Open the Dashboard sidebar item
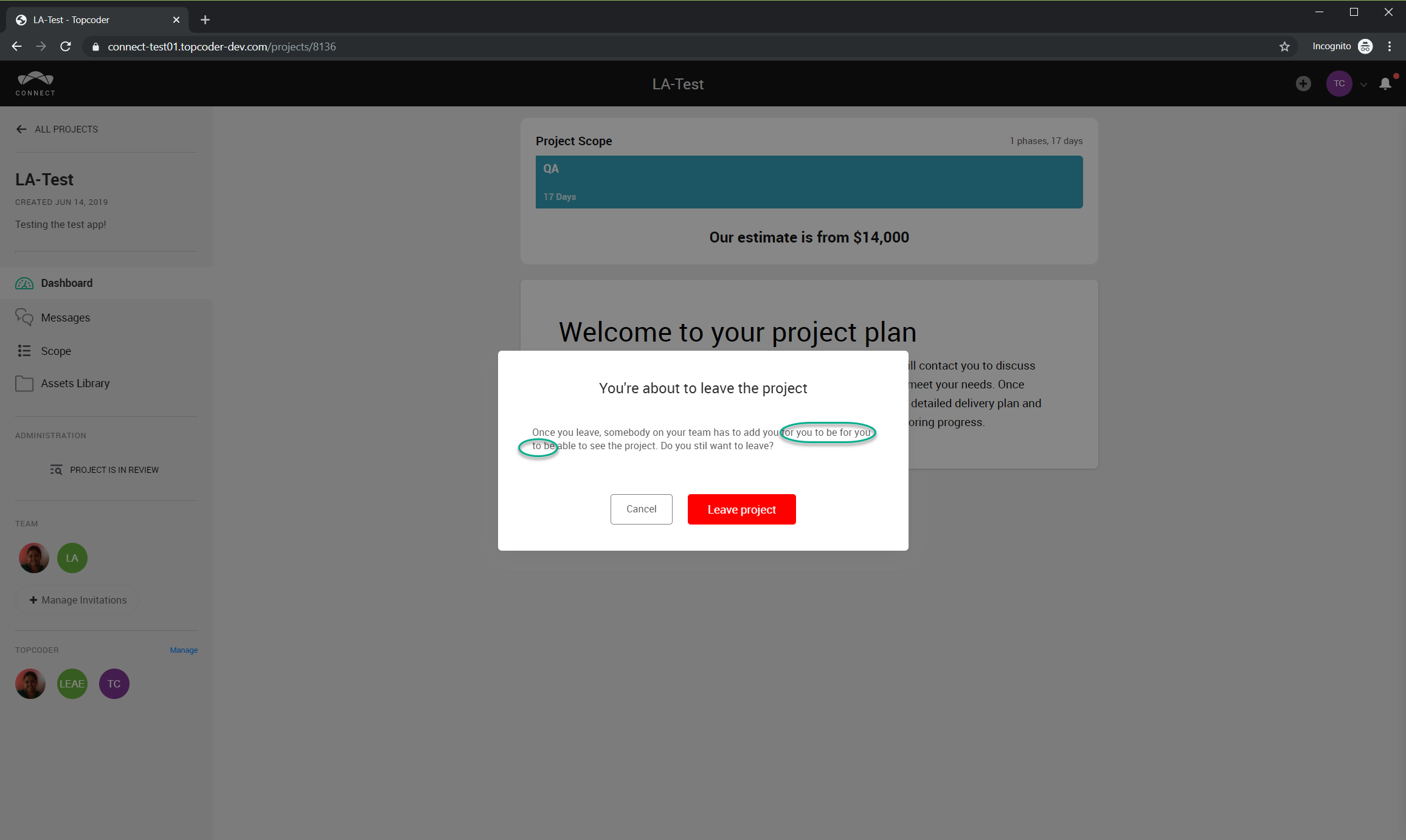Viewport: 1406px width, 840px height. click(66, 283)
